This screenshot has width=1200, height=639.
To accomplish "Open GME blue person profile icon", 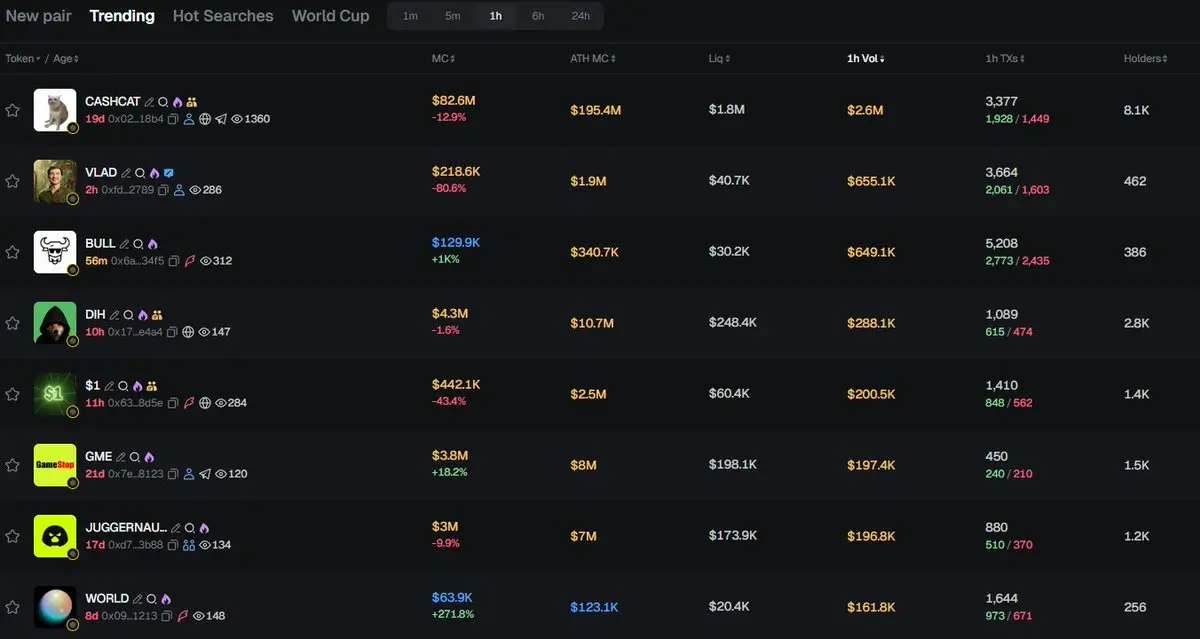I will 189,474.
